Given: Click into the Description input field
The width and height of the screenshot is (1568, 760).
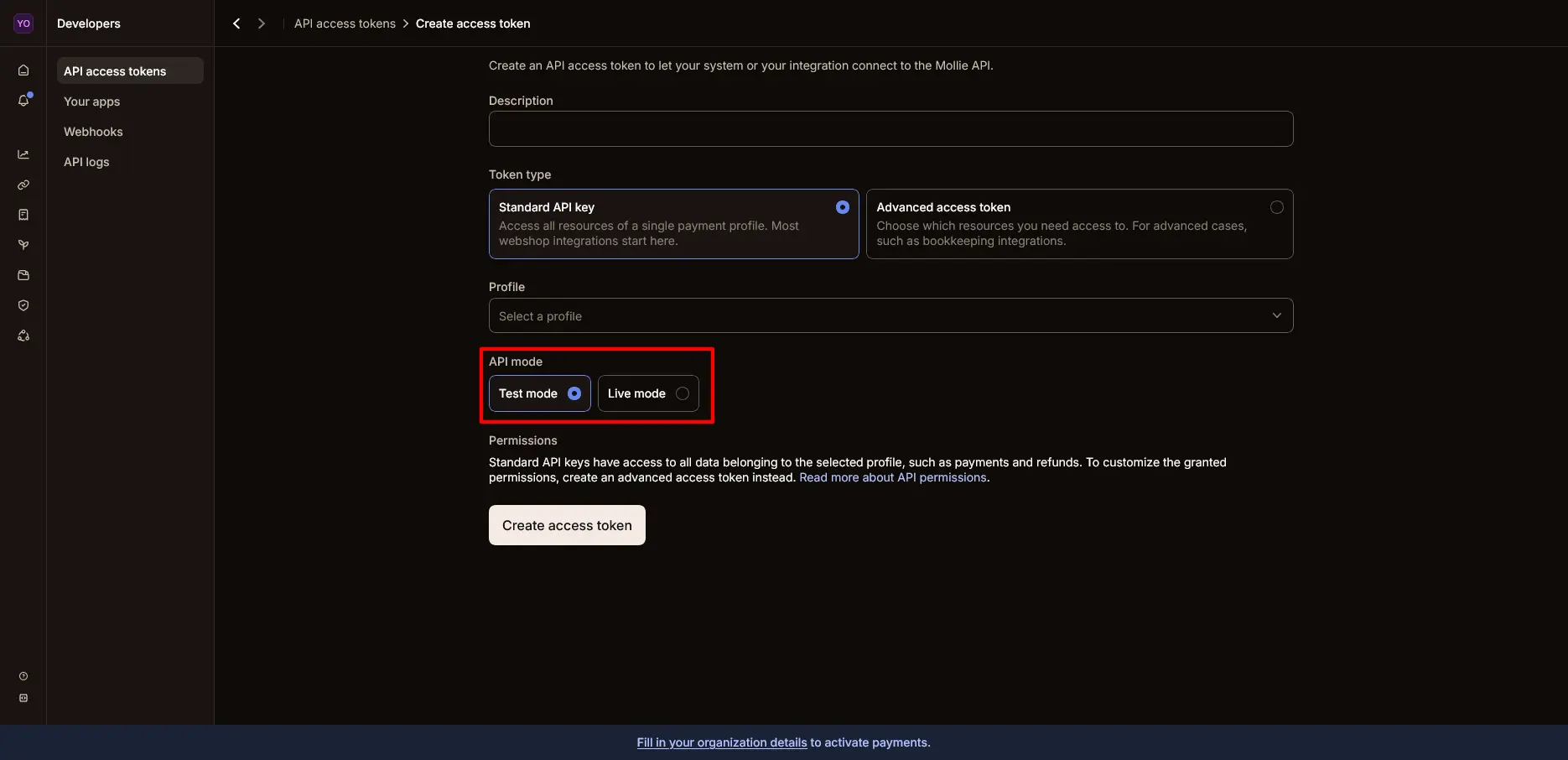Looking at the screenshot, I should tap(890, 128).
